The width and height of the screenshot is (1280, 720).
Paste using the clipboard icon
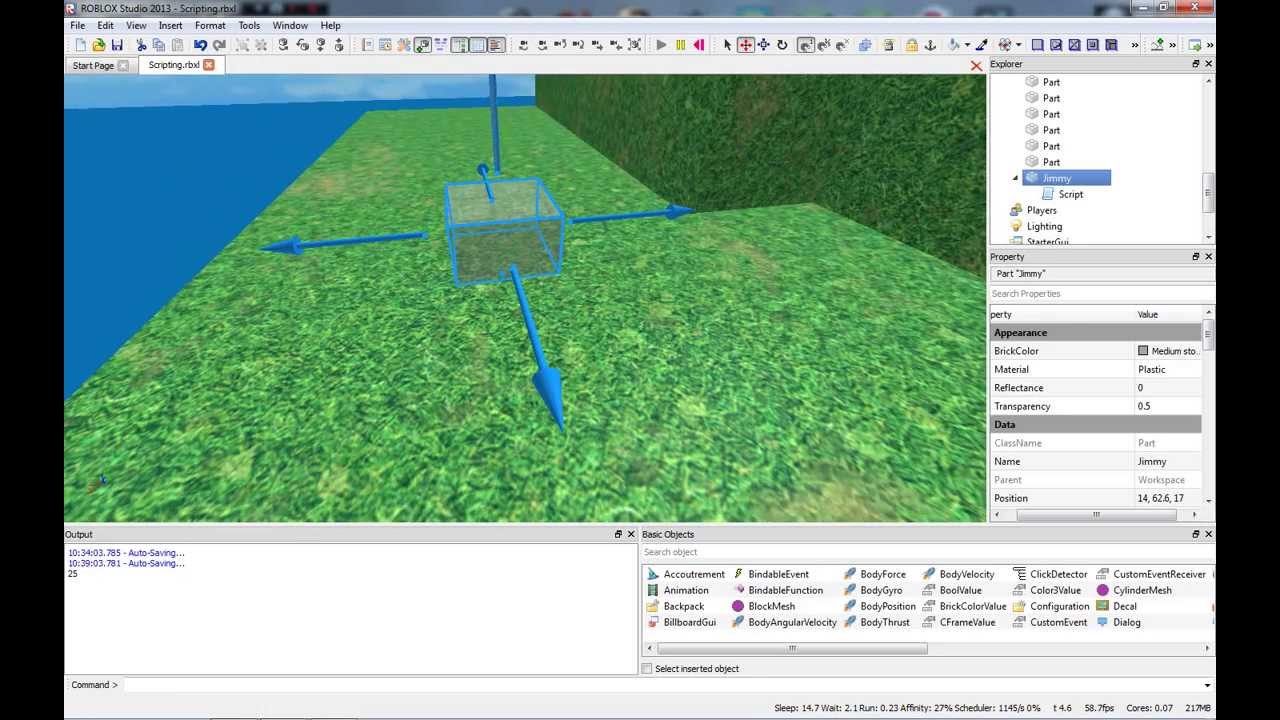click(x=177, y=45)
